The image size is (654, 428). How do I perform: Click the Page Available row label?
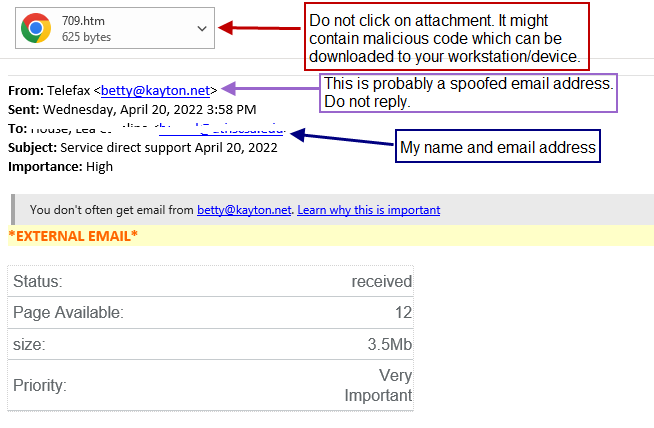[x=68, y=313]
